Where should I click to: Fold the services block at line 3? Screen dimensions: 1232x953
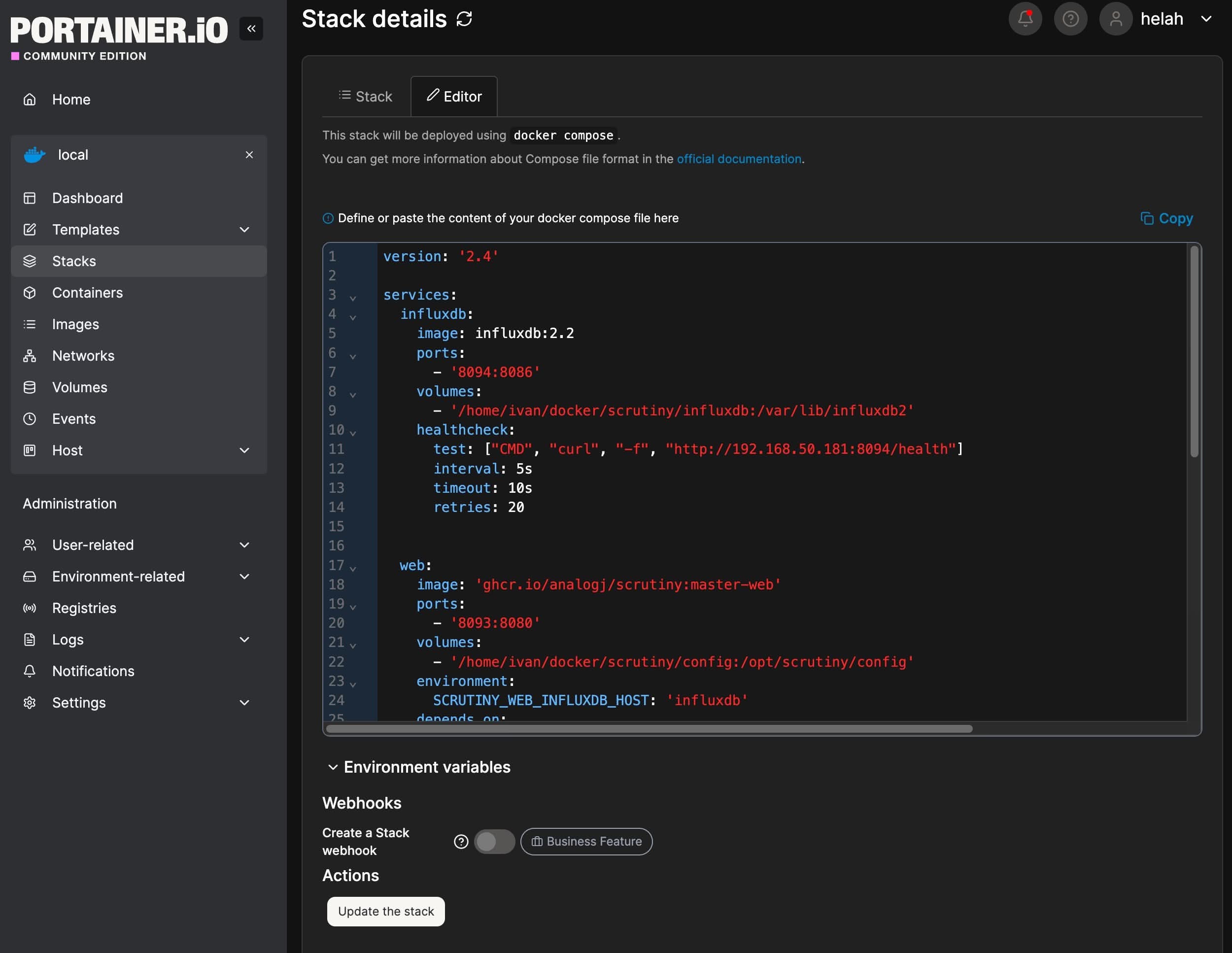(x=352, y=298)
